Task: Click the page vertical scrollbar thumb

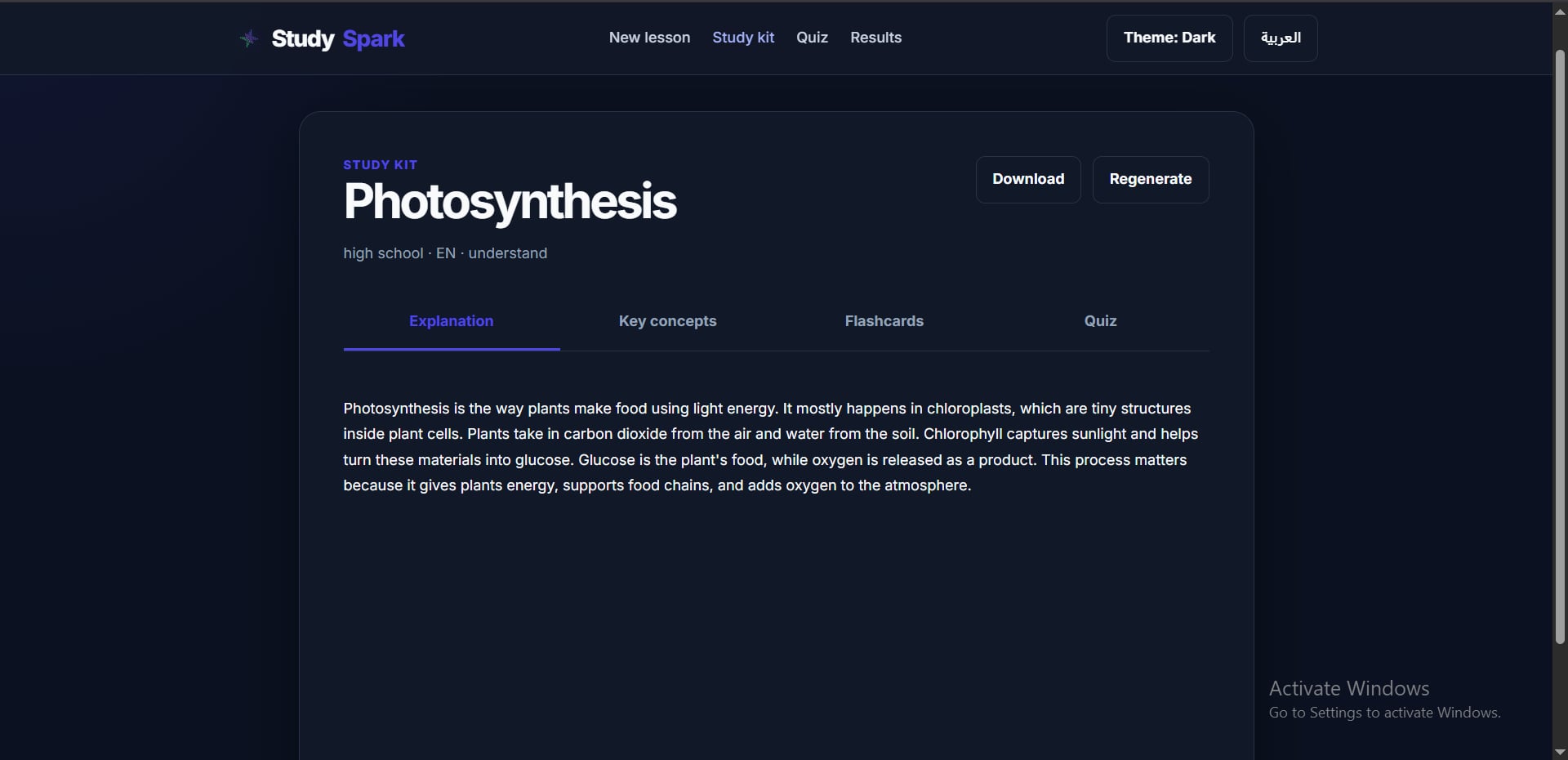Action: tap(1560, 346)
